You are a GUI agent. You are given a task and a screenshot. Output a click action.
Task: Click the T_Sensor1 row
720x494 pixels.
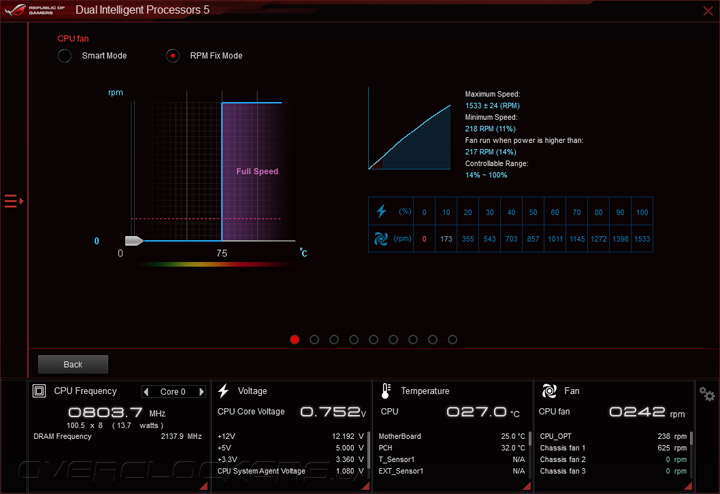[452, 459]
